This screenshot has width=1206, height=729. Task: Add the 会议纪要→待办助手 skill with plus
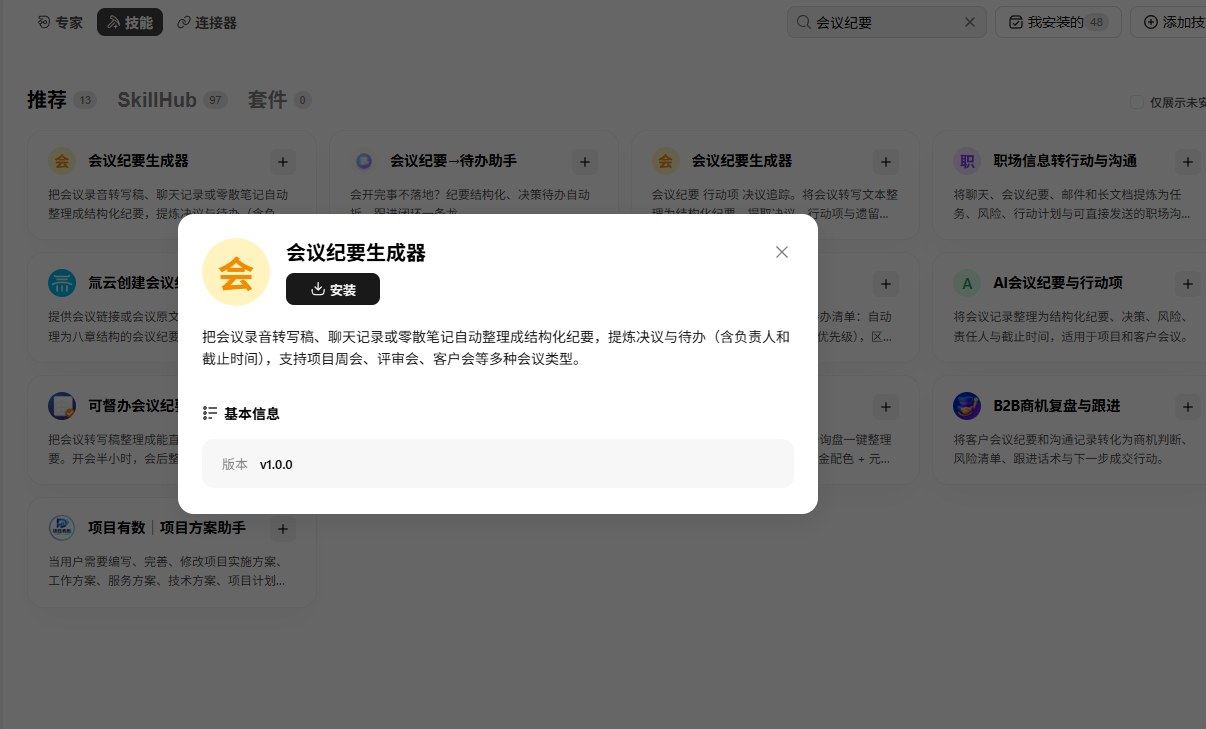tap(585, 161)
